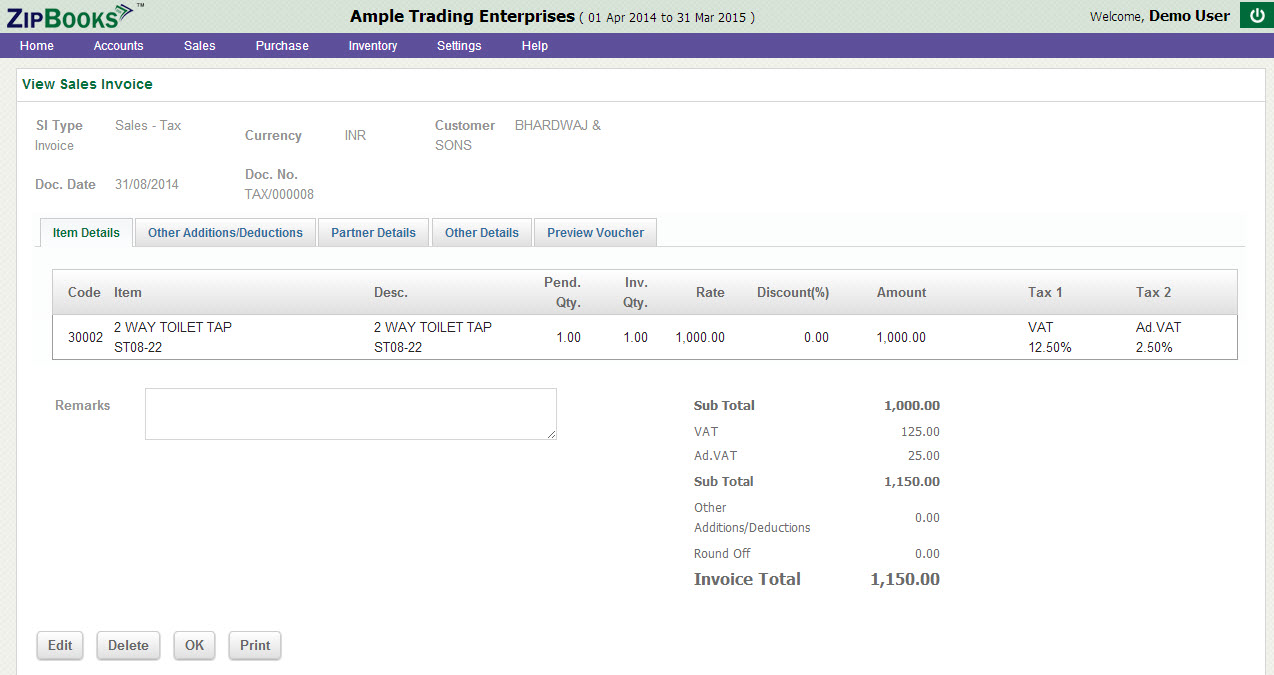Switch to the Other Details tab
Image resolution: width=1274 pixels, height=675 pixels.
(481, 233)
